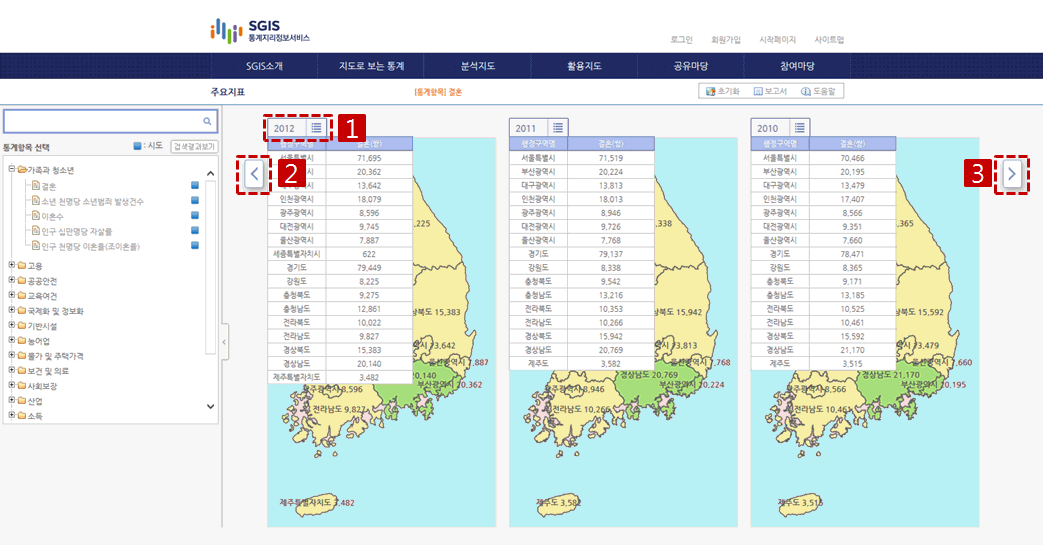Collapse the left panel with the side handle

(x=224, y=342)
